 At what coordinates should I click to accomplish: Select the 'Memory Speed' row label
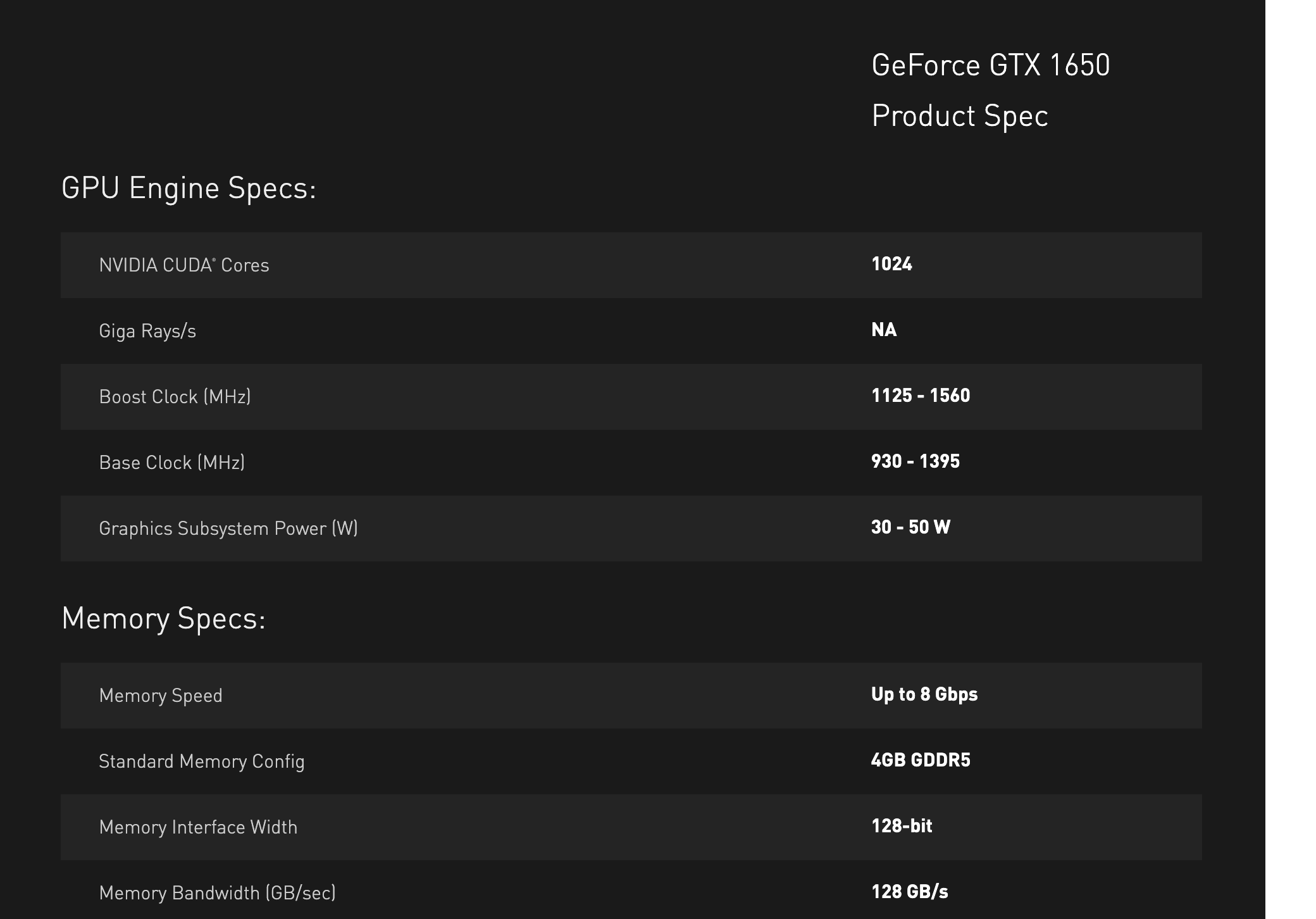point(161,696)
